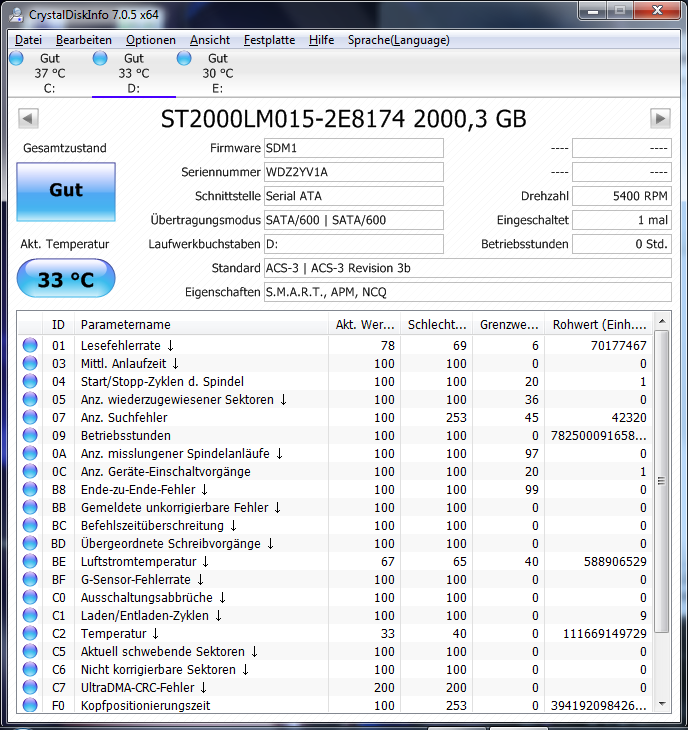Select raw value 111669149729 in Temperatur row
The width and height of the screenshot is (688, 730).
tap(605, 633)
